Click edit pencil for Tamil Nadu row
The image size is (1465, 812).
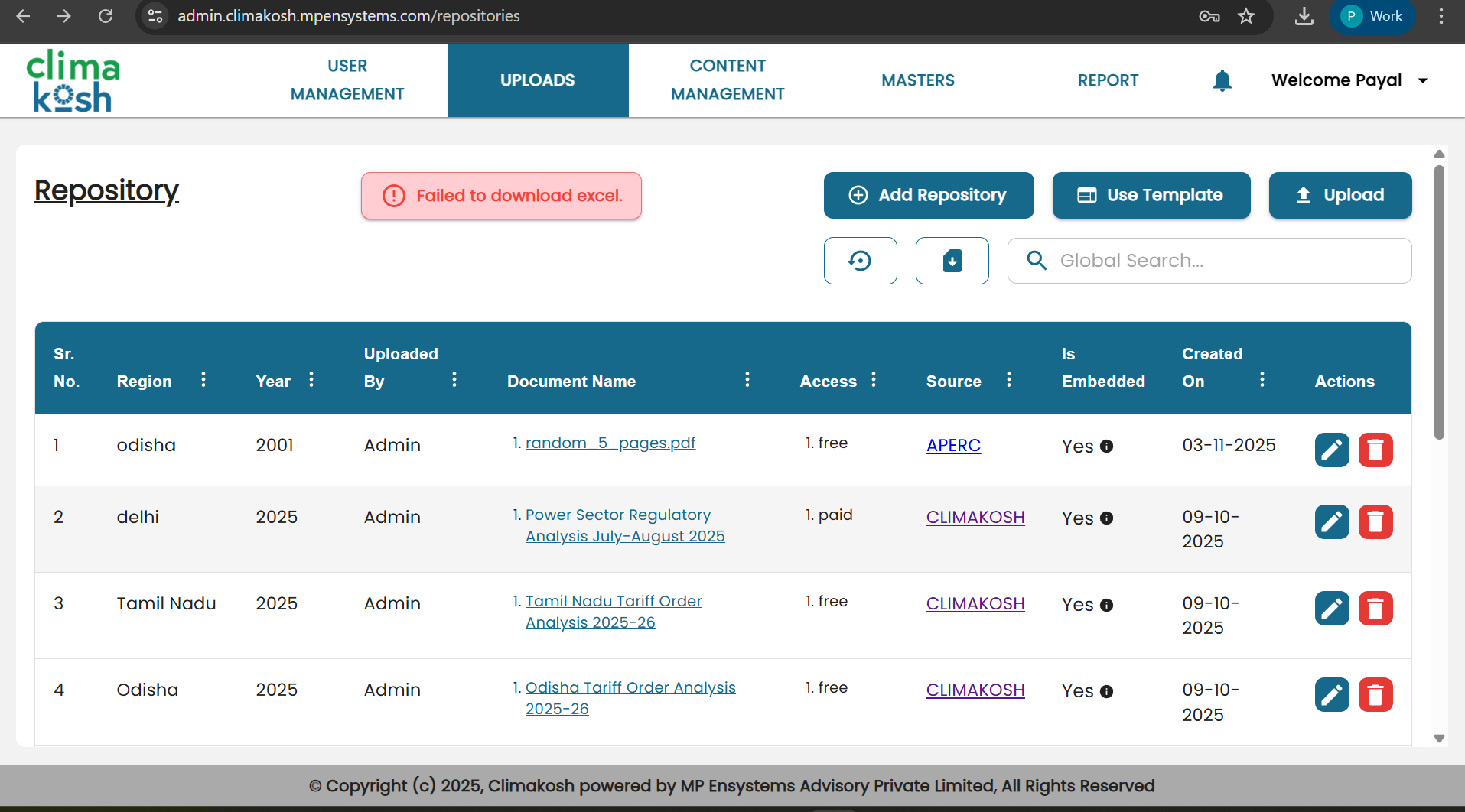point(1331,609)
